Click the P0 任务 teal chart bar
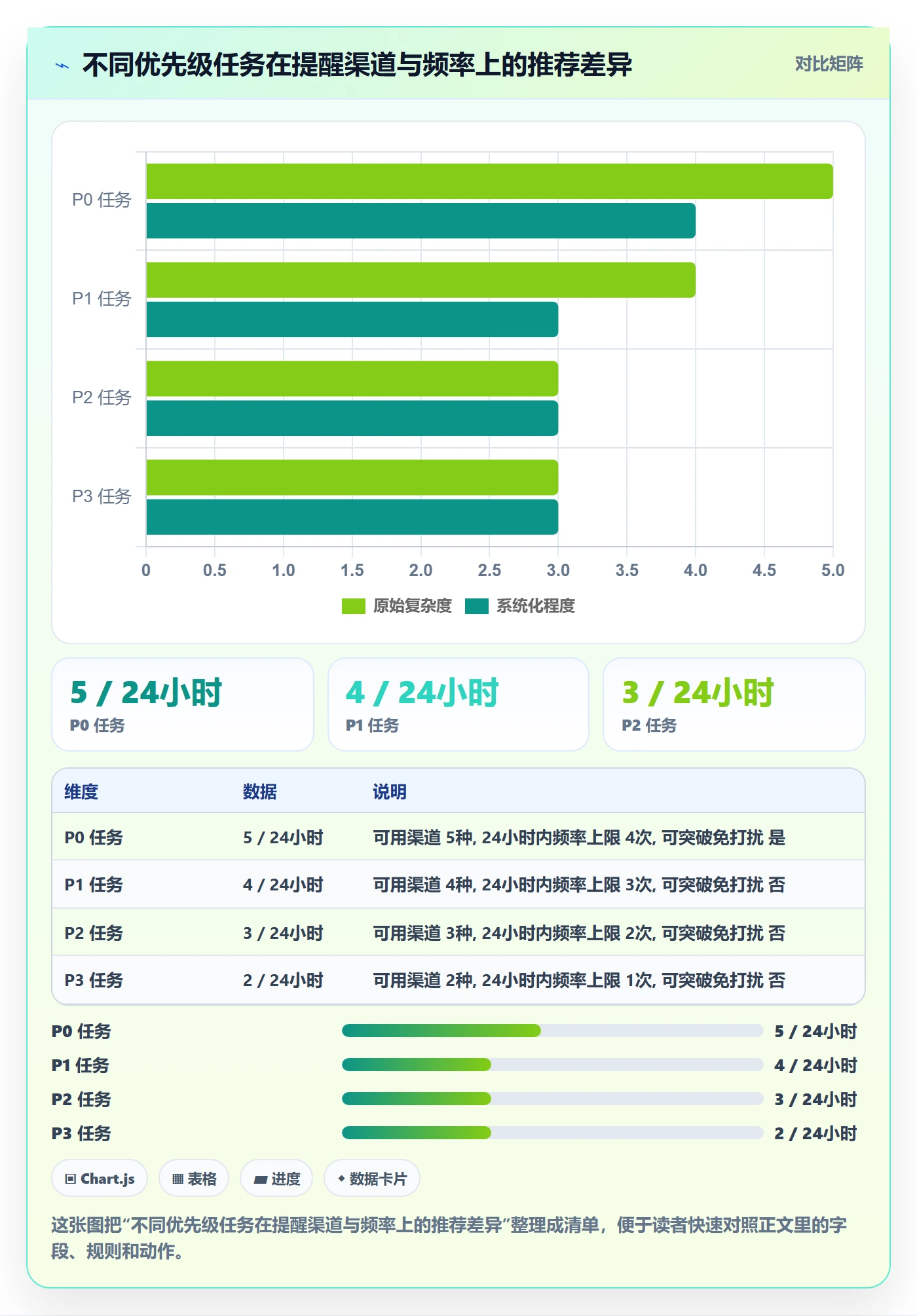 (x=421, y=221)
